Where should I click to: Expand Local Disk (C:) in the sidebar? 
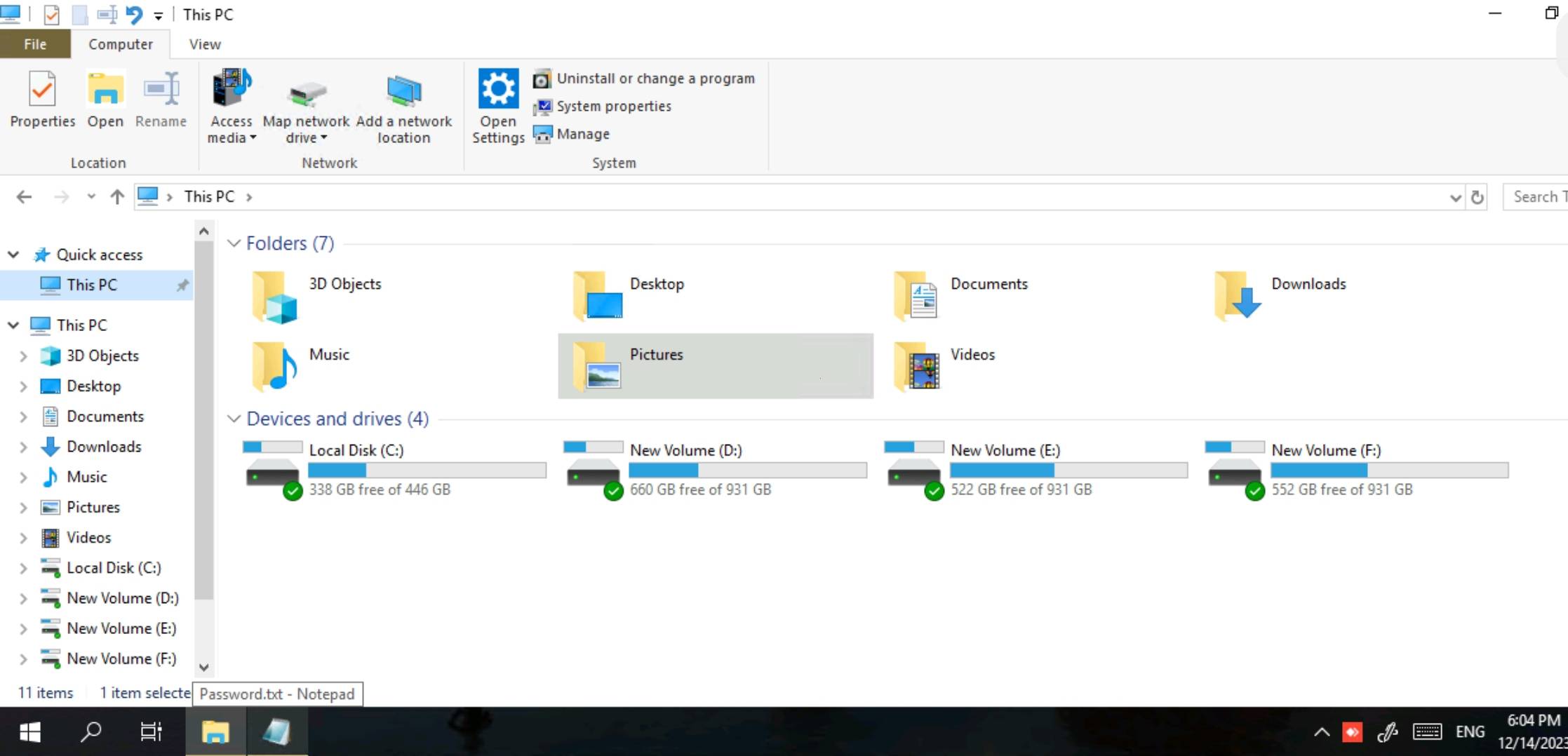click(23, 568)
